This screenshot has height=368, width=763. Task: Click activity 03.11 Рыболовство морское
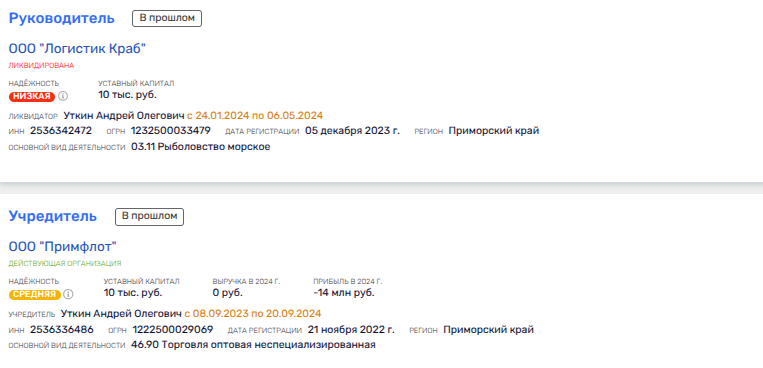200,147
